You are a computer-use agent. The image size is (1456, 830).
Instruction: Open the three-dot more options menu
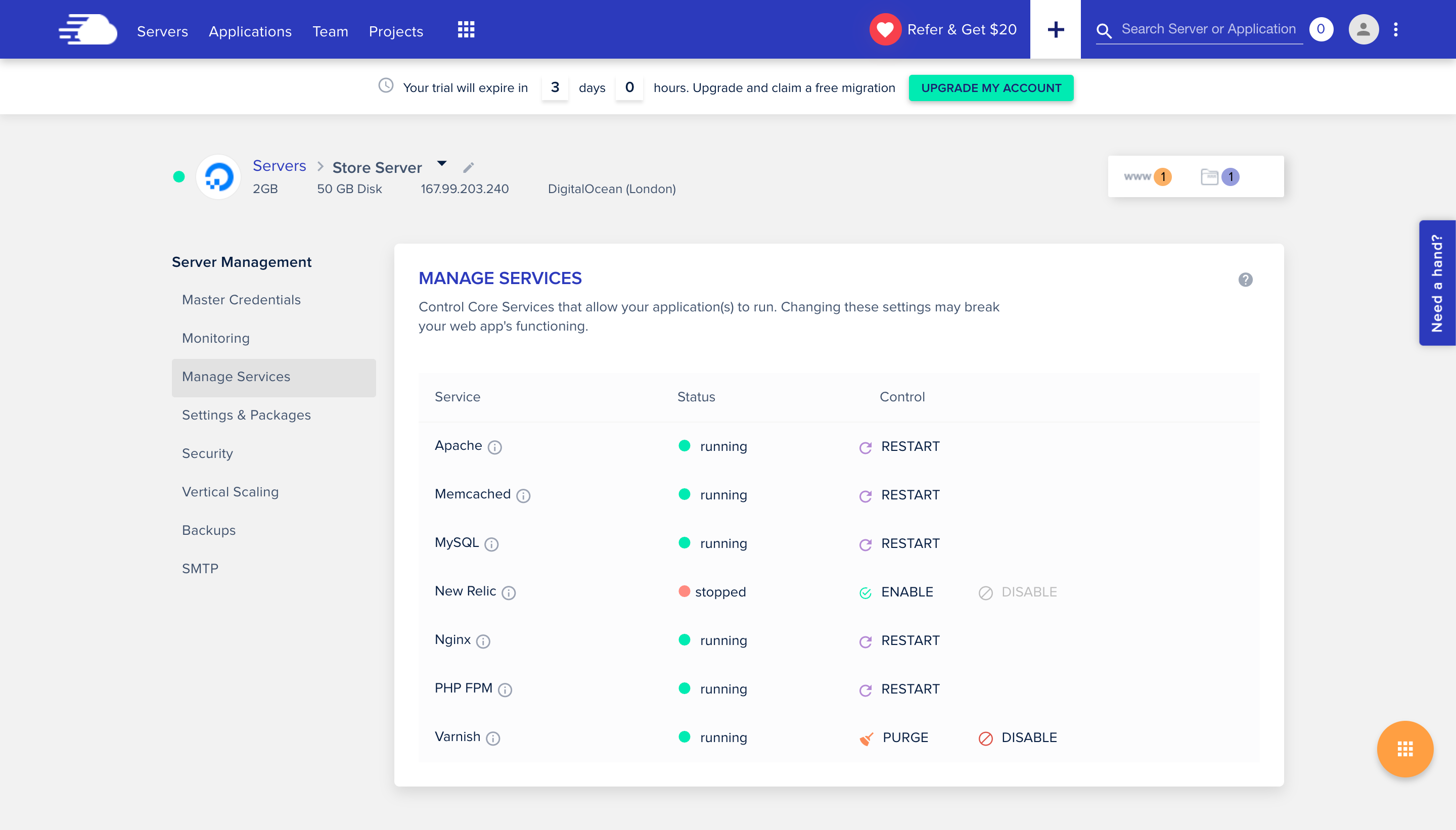point(1395,30)
